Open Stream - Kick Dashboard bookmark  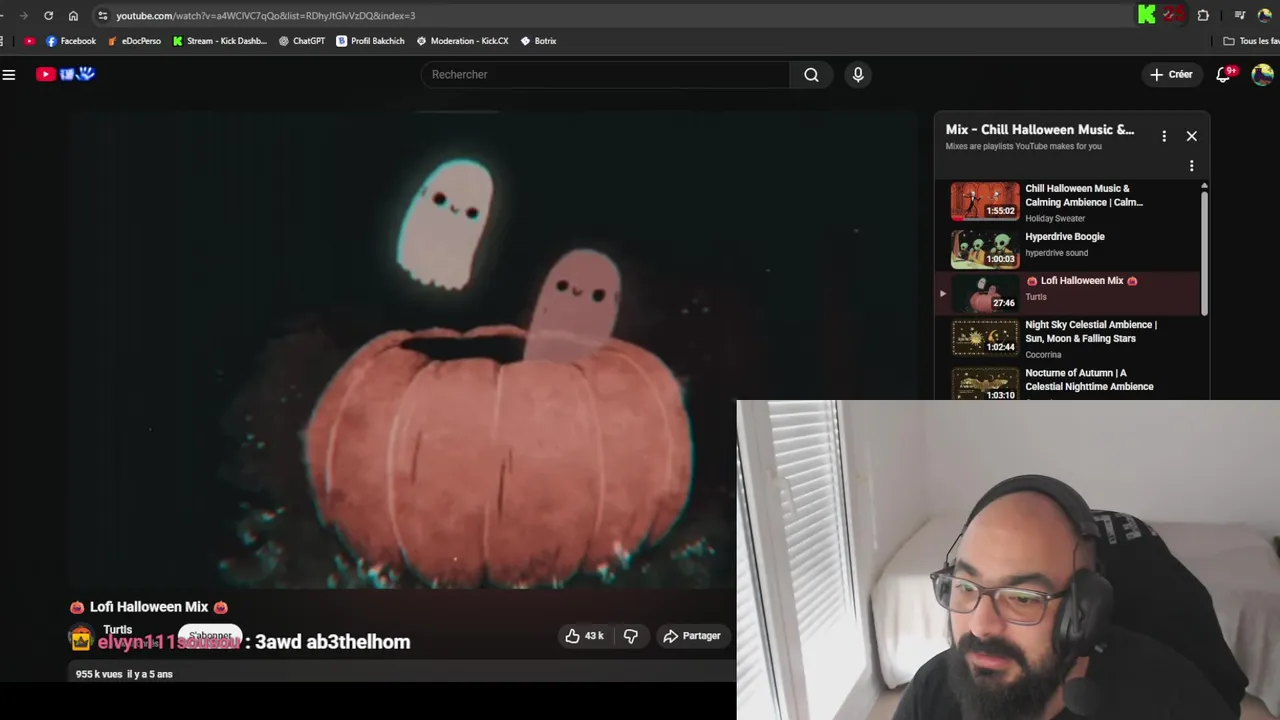point(220,41)
